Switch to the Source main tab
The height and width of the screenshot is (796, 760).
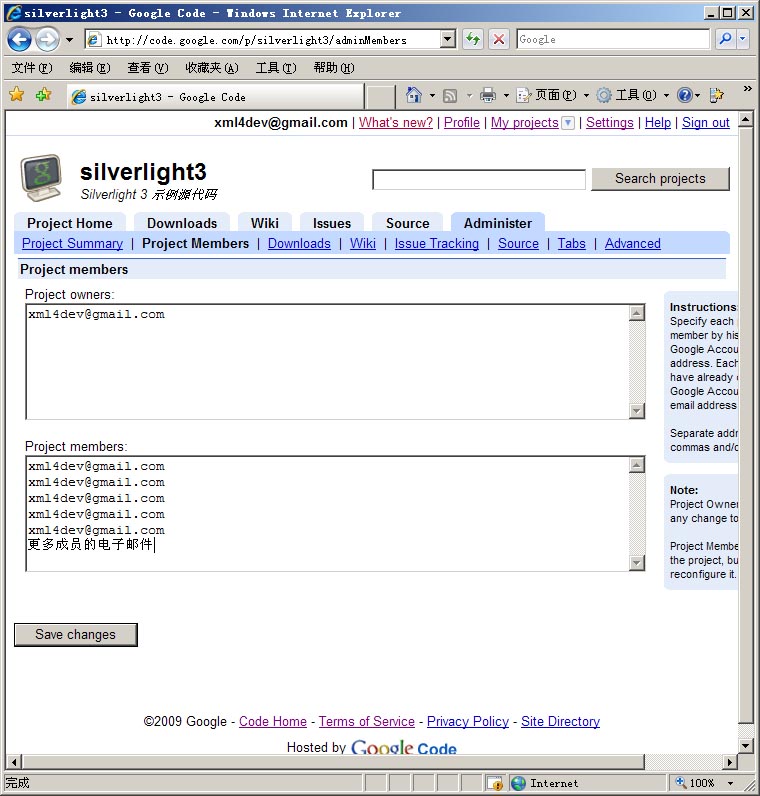[407, 223]
